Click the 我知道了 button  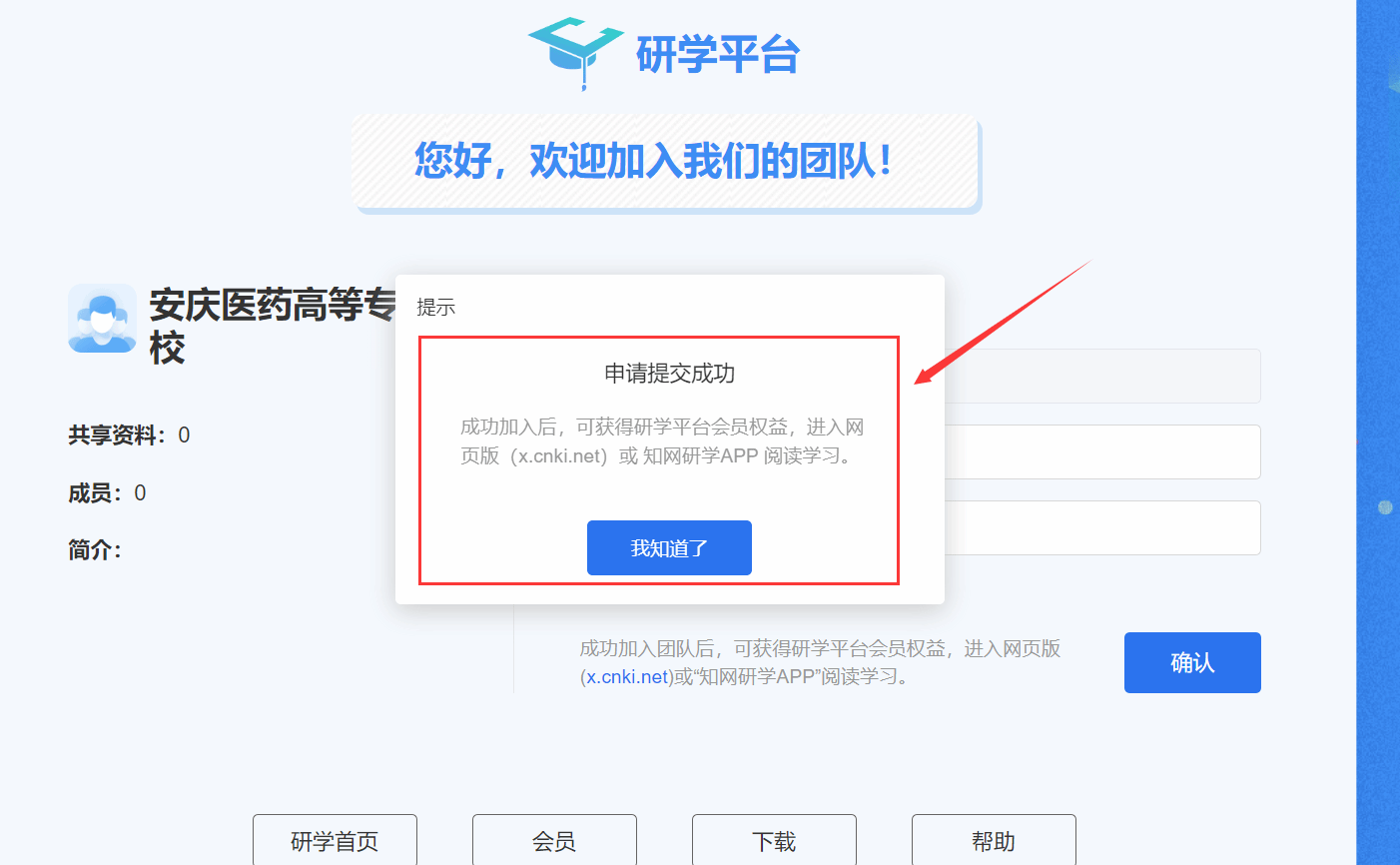[x=669, y=547]
